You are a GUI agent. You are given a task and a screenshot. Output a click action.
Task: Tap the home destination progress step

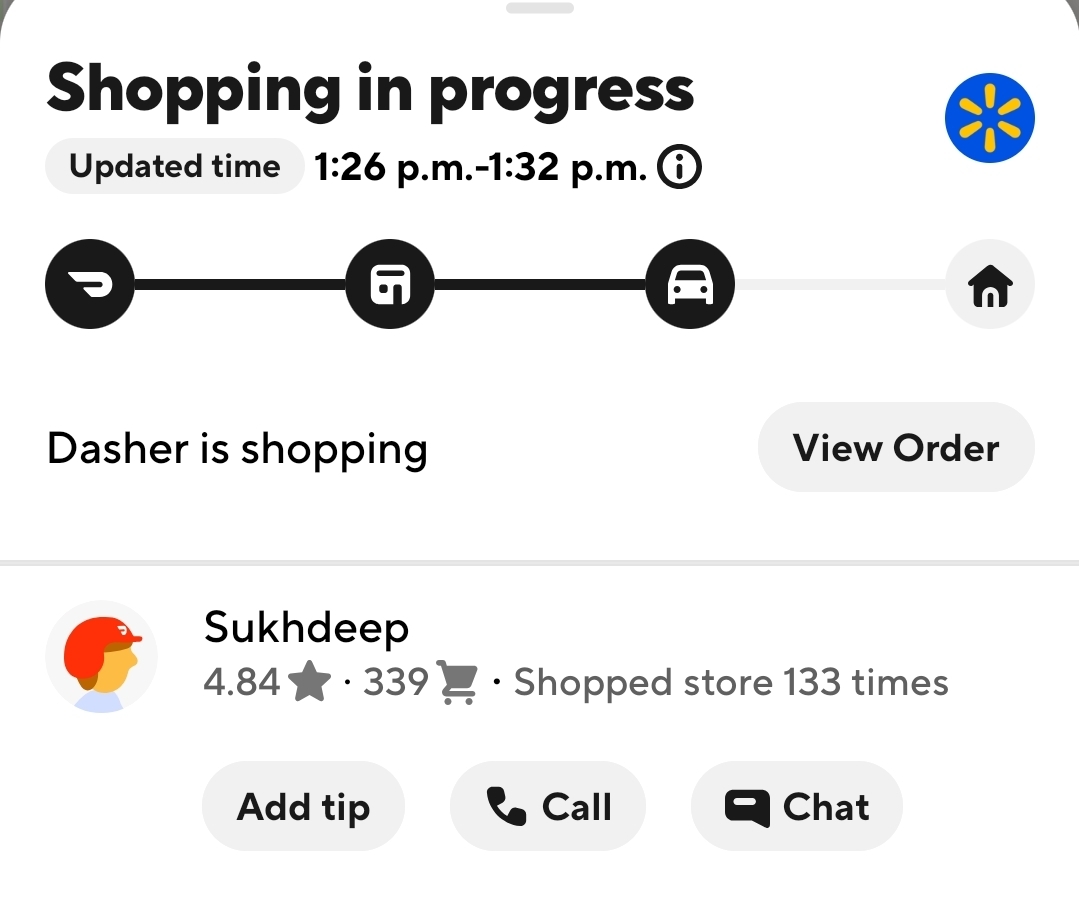tap(990, 284)
